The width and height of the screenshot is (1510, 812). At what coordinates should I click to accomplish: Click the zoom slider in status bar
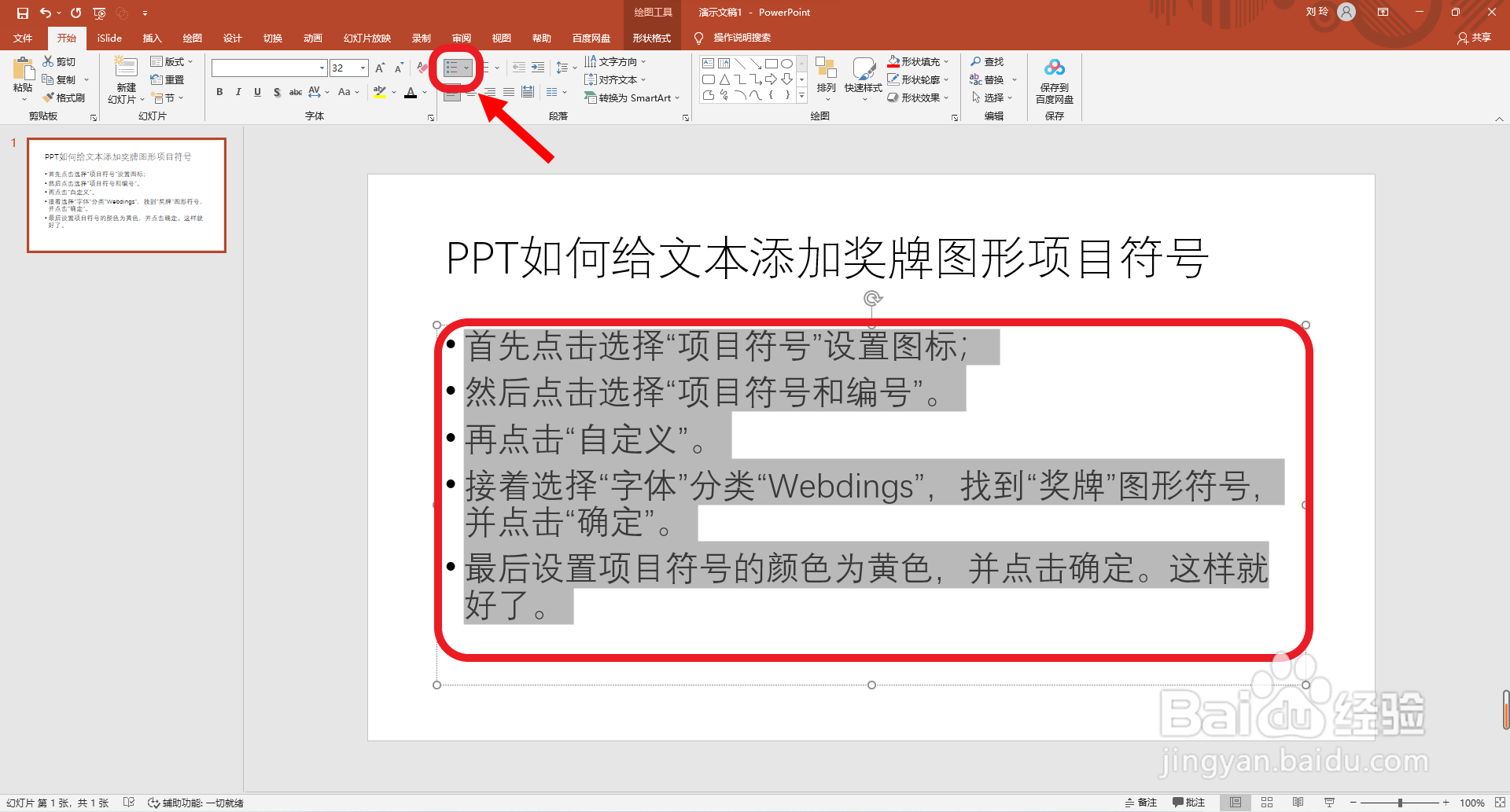coord(1400,803)
